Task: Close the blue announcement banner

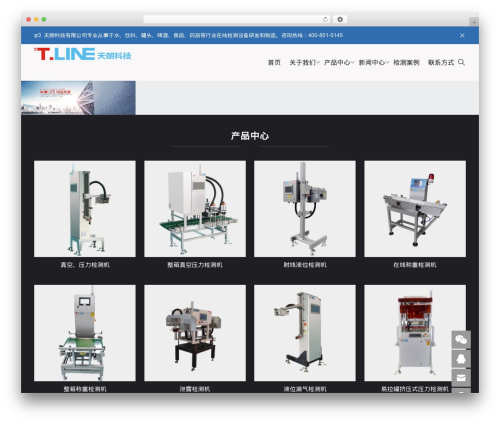Action: tap(462, 35)
